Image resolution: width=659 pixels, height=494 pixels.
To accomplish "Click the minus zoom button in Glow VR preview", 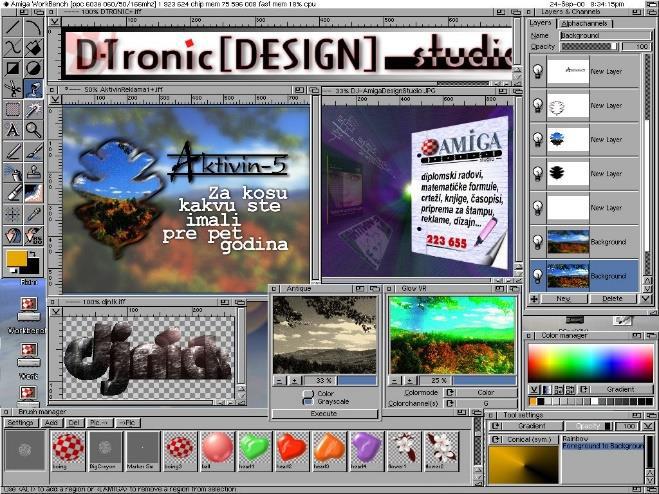I will [395, 380].
